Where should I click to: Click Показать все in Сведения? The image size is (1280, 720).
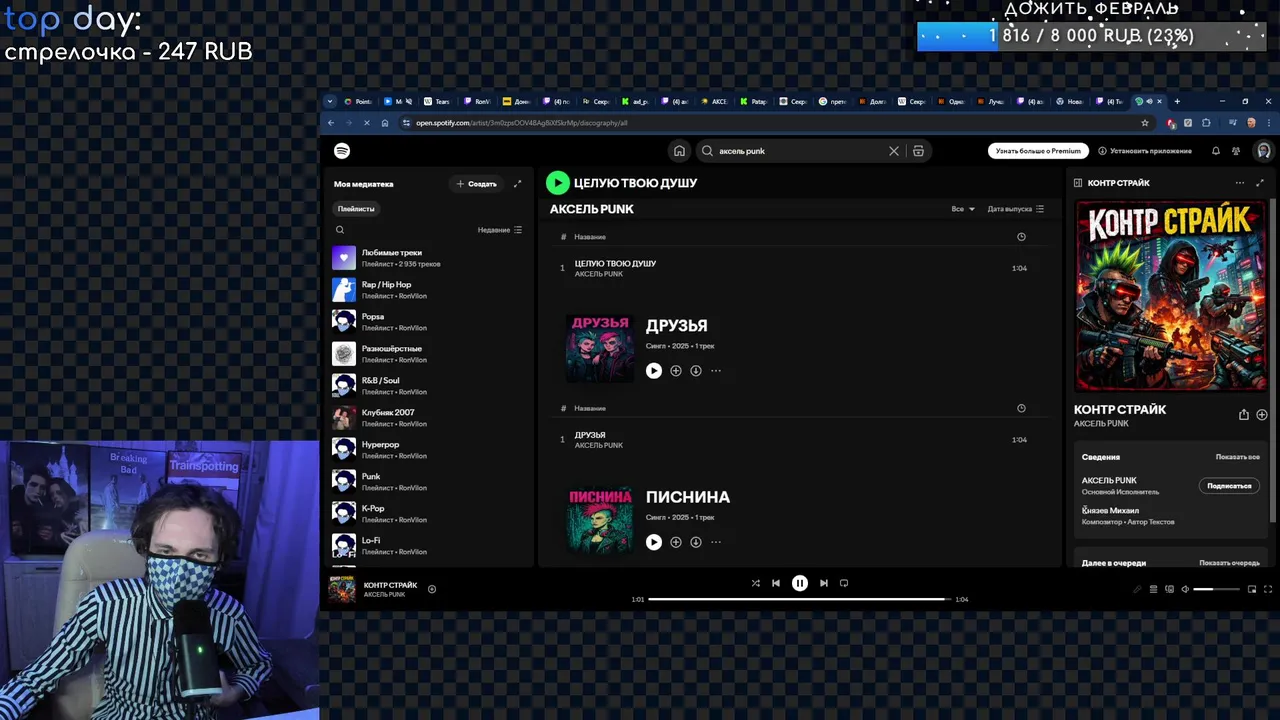pos(1237,457)
